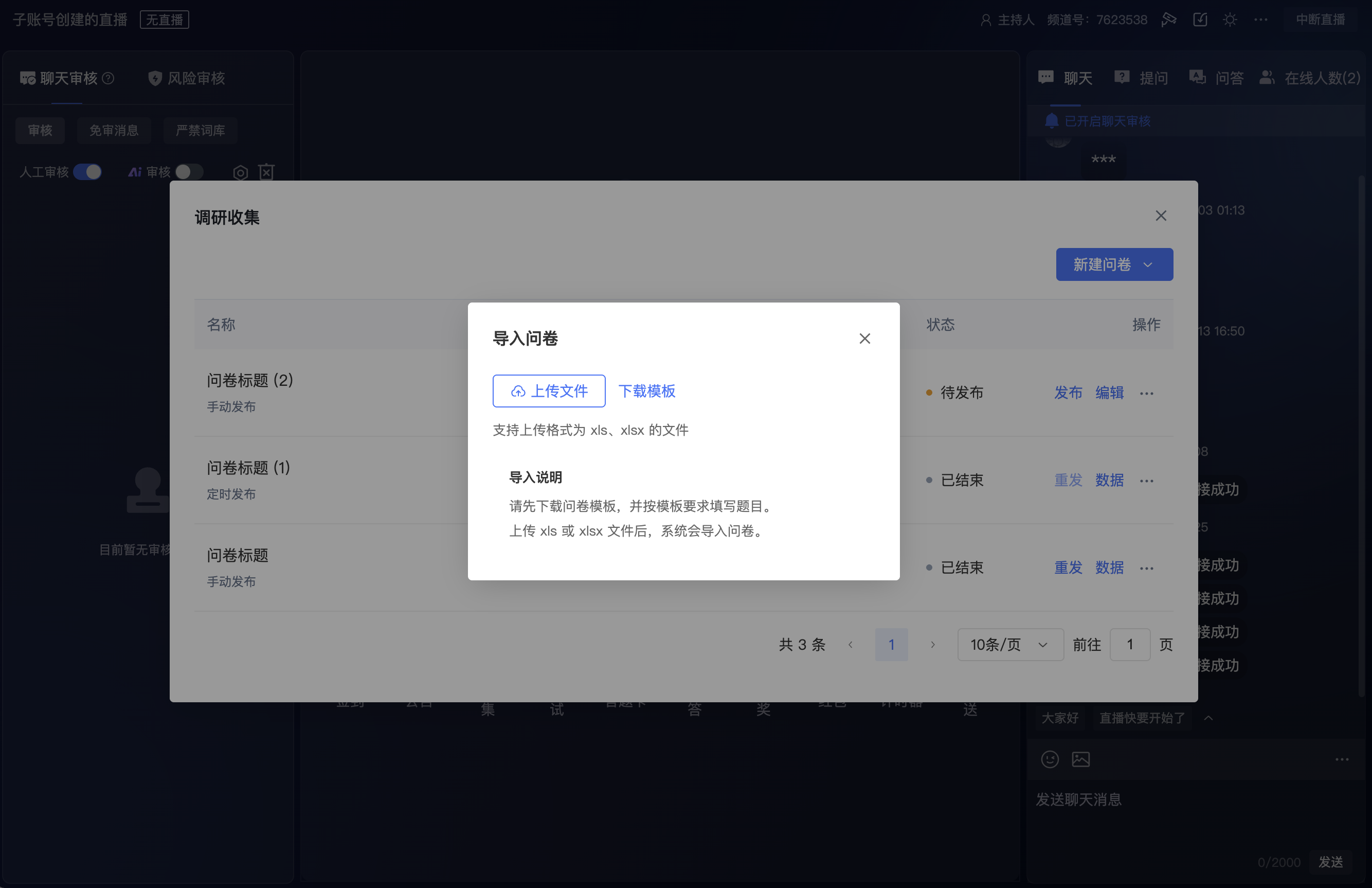The width and height of the screenshot is (1372, 888).
Task: Open more options for 问卷标题 (1)
Action: pyautogui.click(x=1146, y=481)
